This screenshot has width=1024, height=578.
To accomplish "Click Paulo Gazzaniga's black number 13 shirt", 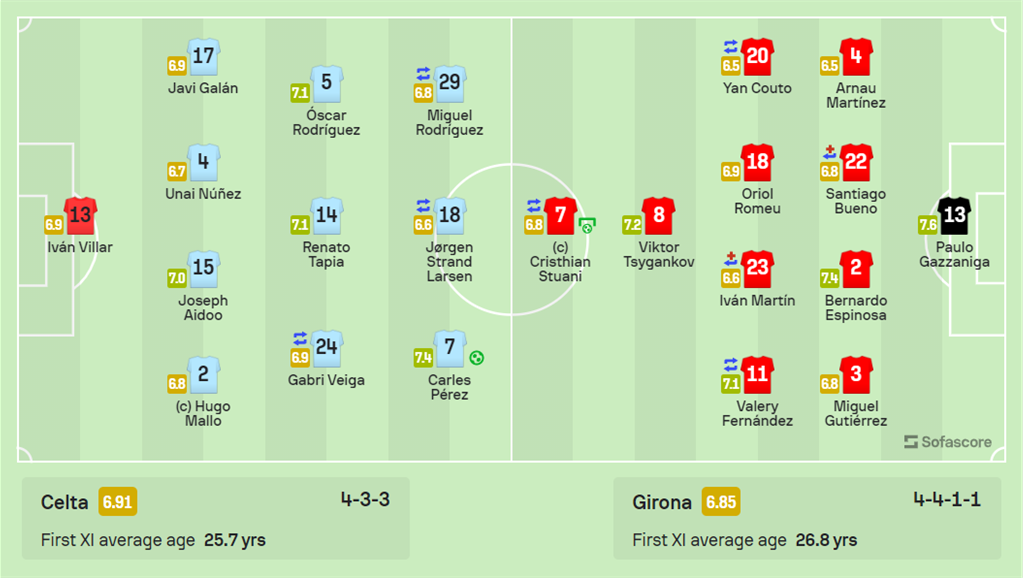I will click(x=955, y=214).
